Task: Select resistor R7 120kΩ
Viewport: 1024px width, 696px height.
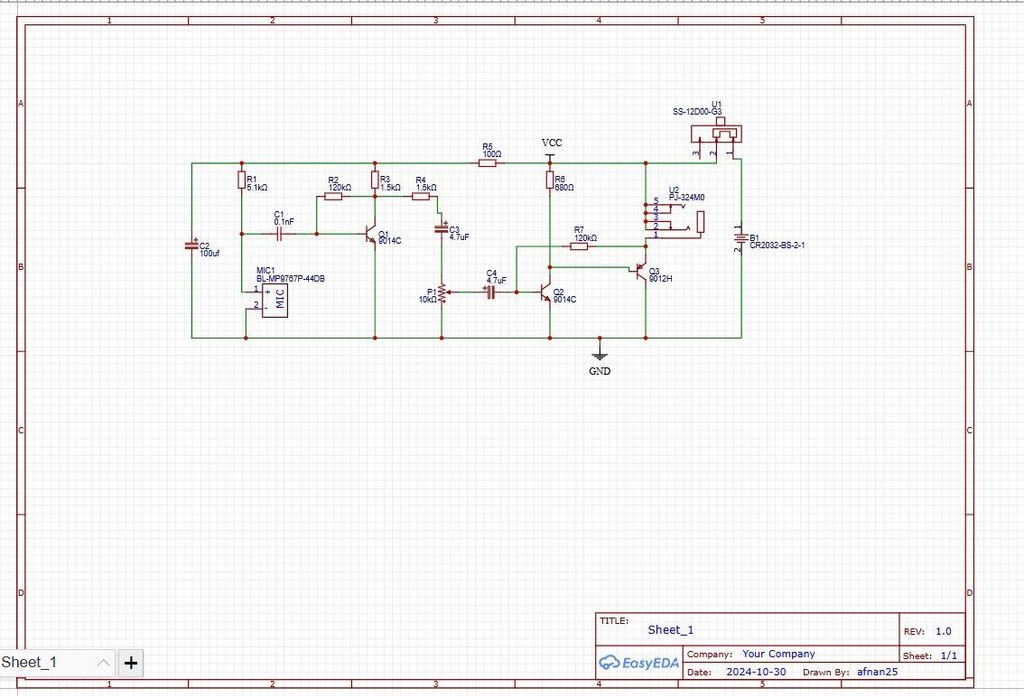Action: (579, 246)
